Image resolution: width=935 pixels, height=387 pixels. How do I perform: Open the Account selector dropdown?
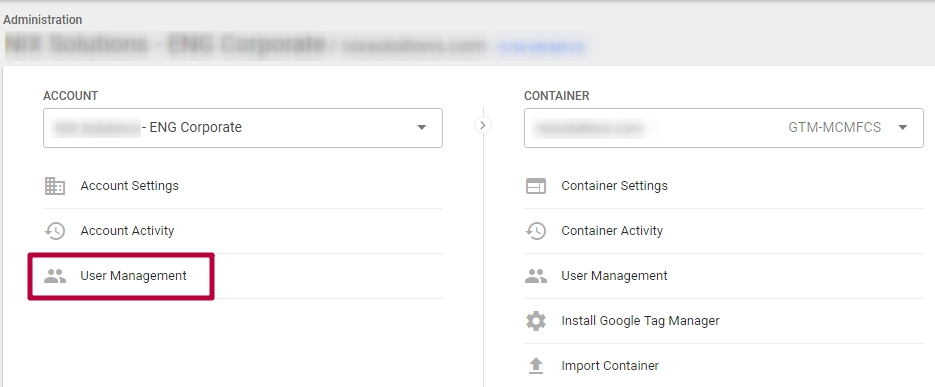tap(243, 128)
